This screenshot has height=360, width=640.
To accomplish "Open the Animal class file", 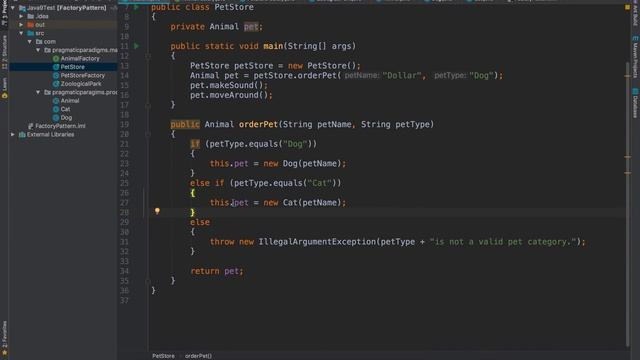I will [70, 100].
